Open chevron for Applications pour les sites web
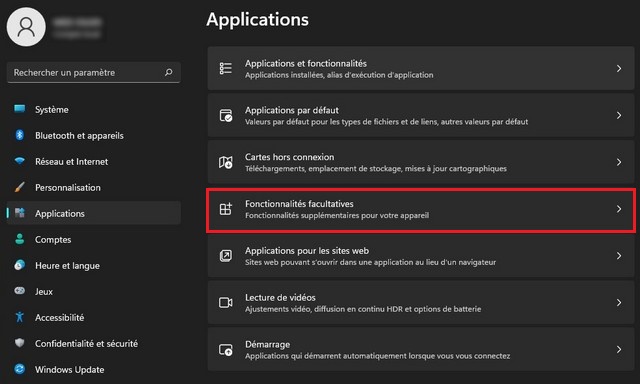Viewport: 640px width, 384px height. tap(619, 256)
